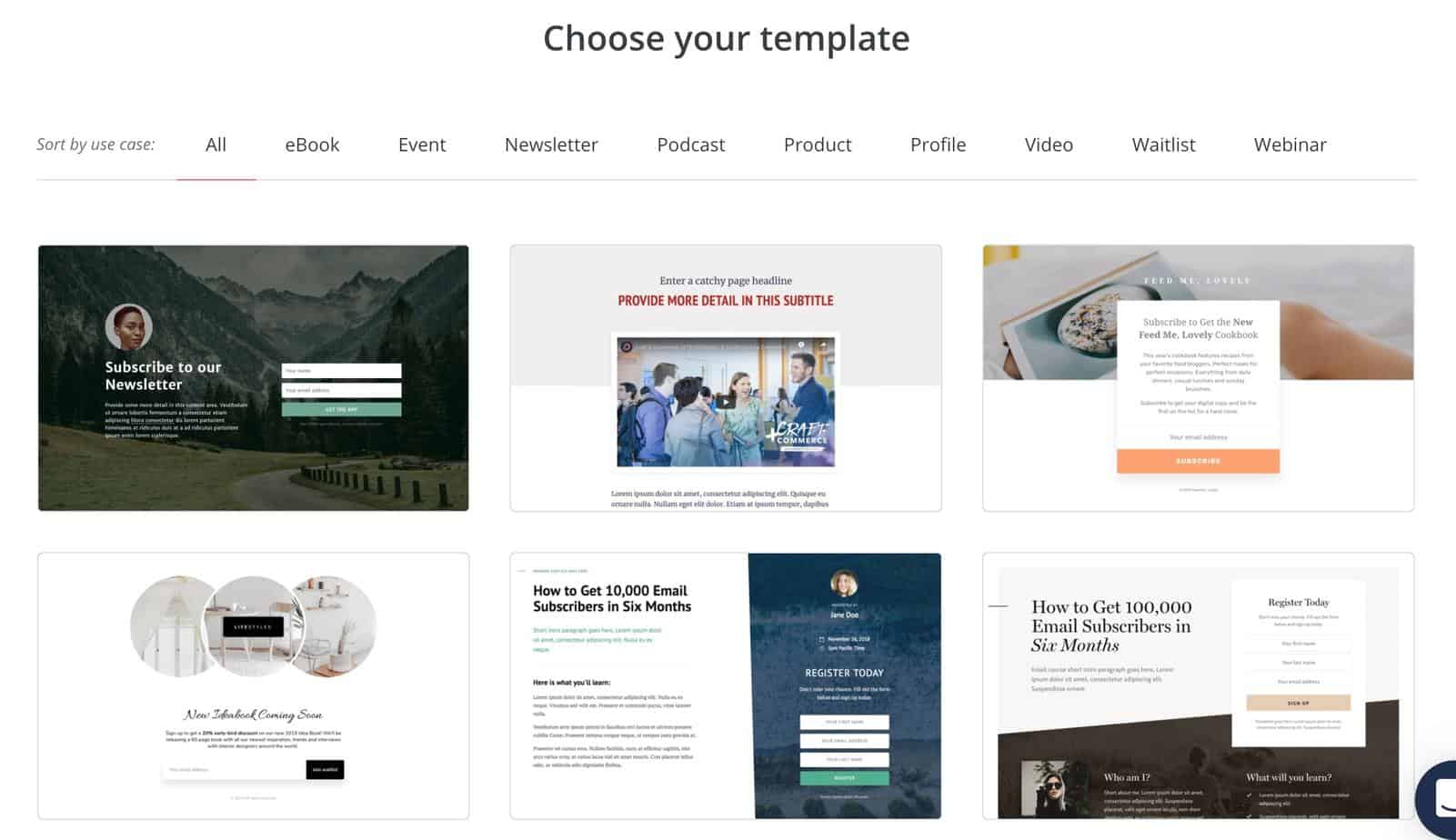Image resolution: width=1456 pixels, height=840 pixels.
Task: Click the orange Subscribe button in cookbook template
Action: pyautogui.click(x=1198, y=461)
